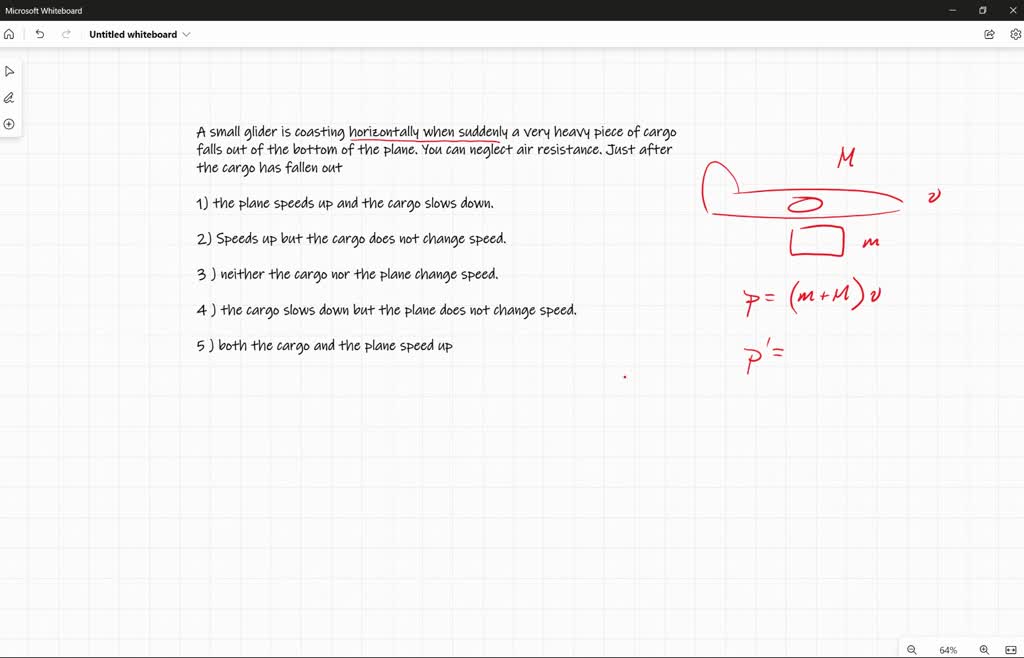Click the Untitled whiteboard title to rename
This screenshot has height=658, width=1024.
[x=135, y=33]
